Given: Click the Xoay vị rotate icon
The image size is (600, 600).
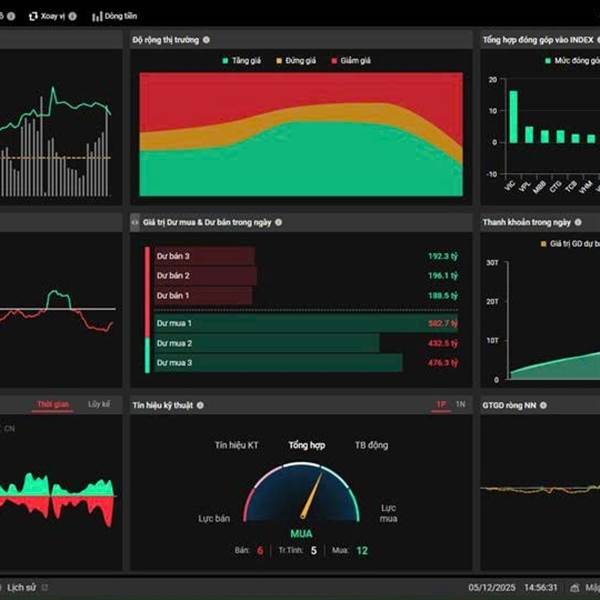Looking at the screenshot, I should point(33,16).
